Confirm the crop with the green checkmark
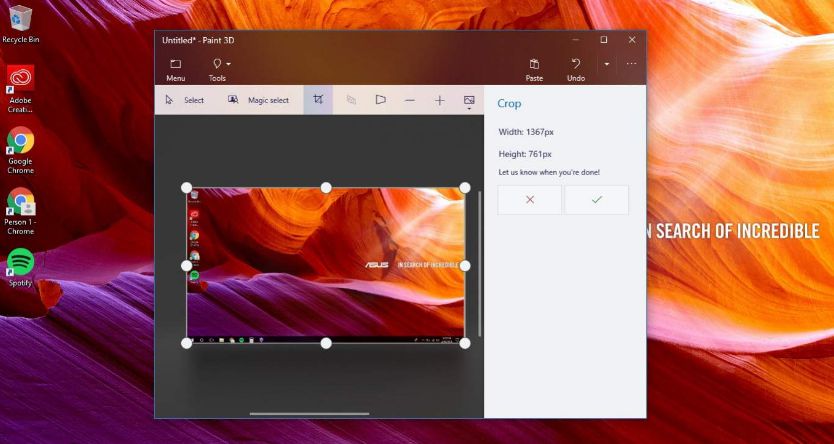Viewport: 834px width, 444px height. pyautogui.click(x=597, y=200)
